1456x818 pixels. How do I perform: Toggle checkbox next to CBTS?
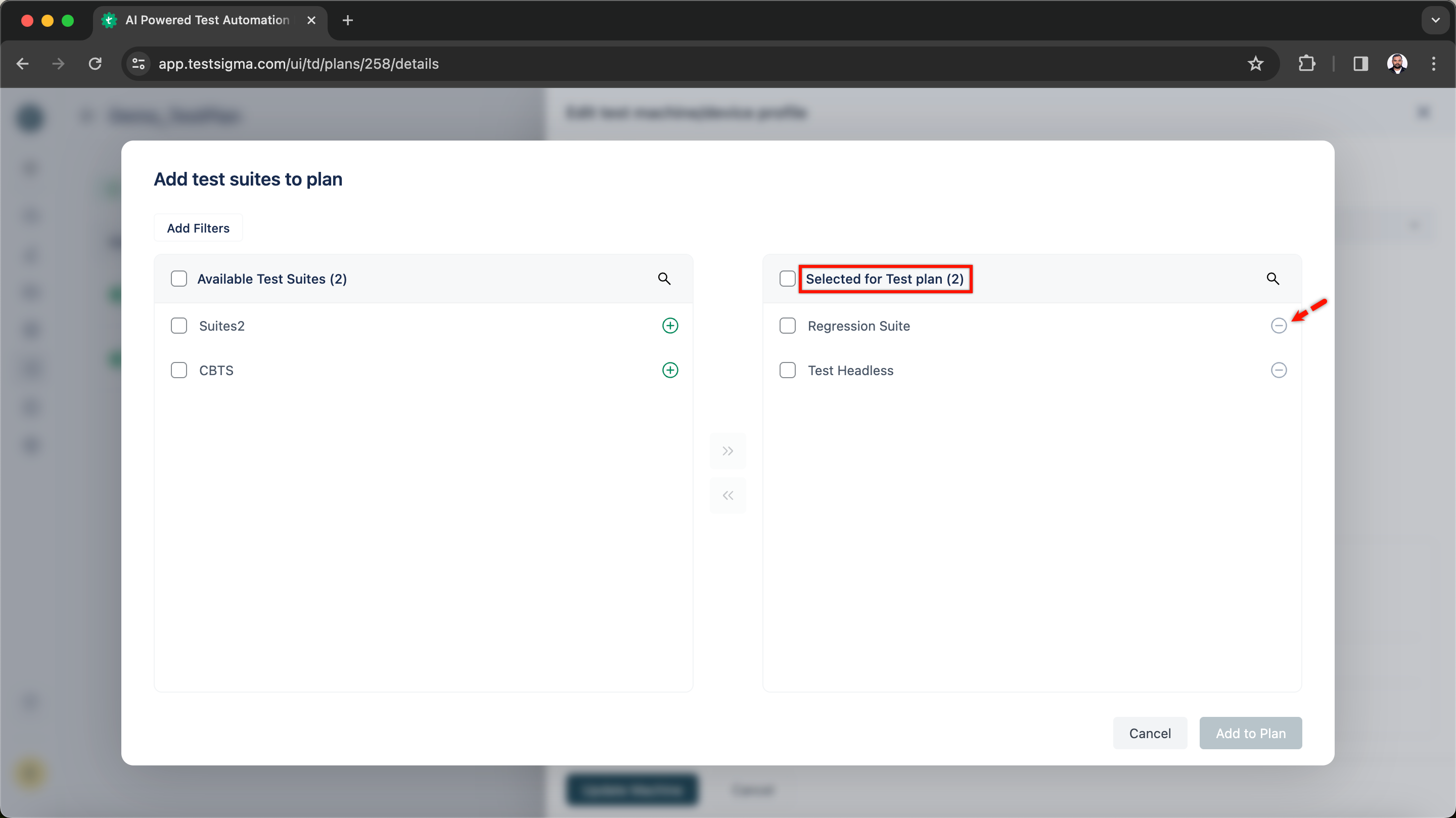tap(179, 370)
